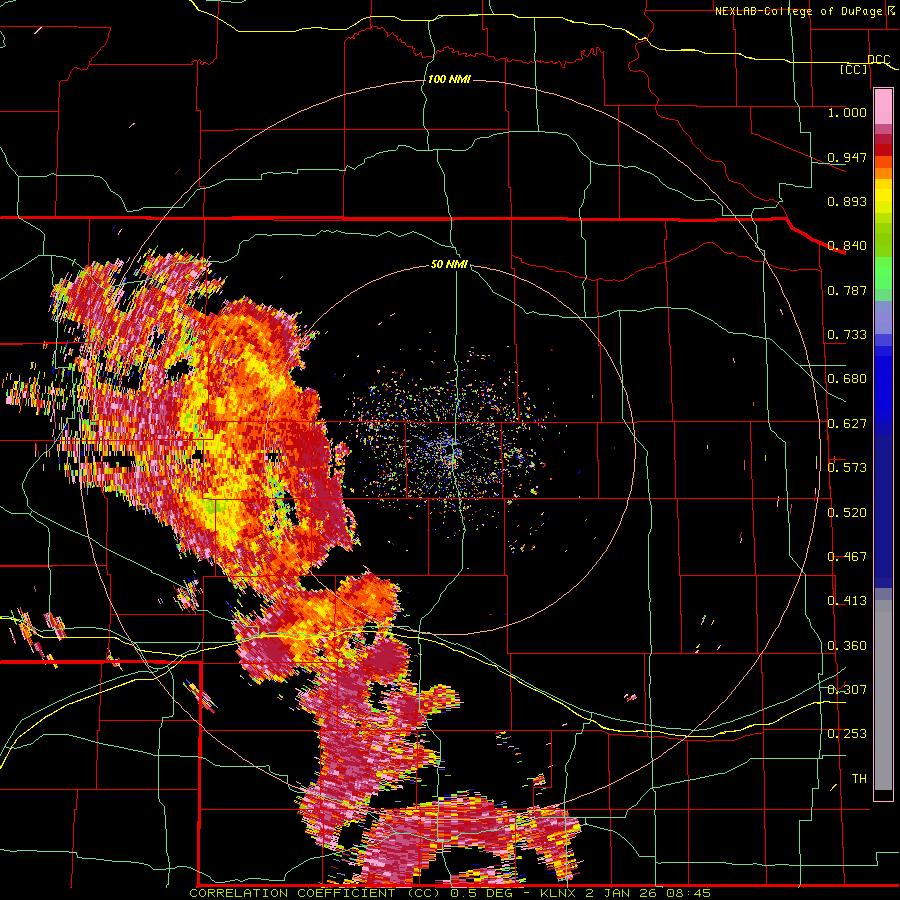Image resolution: width=900 pixels, height=900 pixels.
Task: Click the radar site center point
Action: click(x=453, y=452)
